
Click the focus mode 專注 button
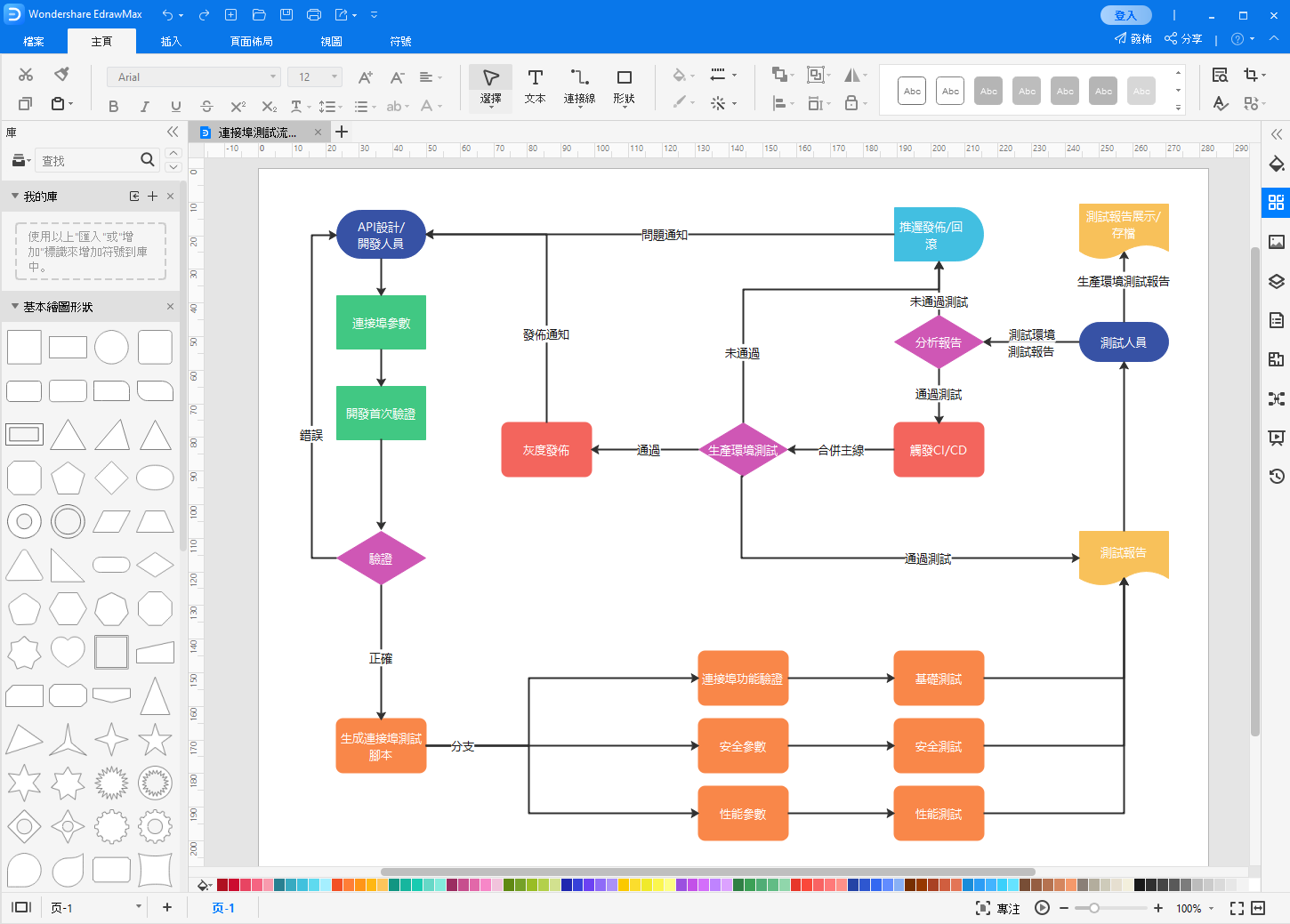click(998, 908)
